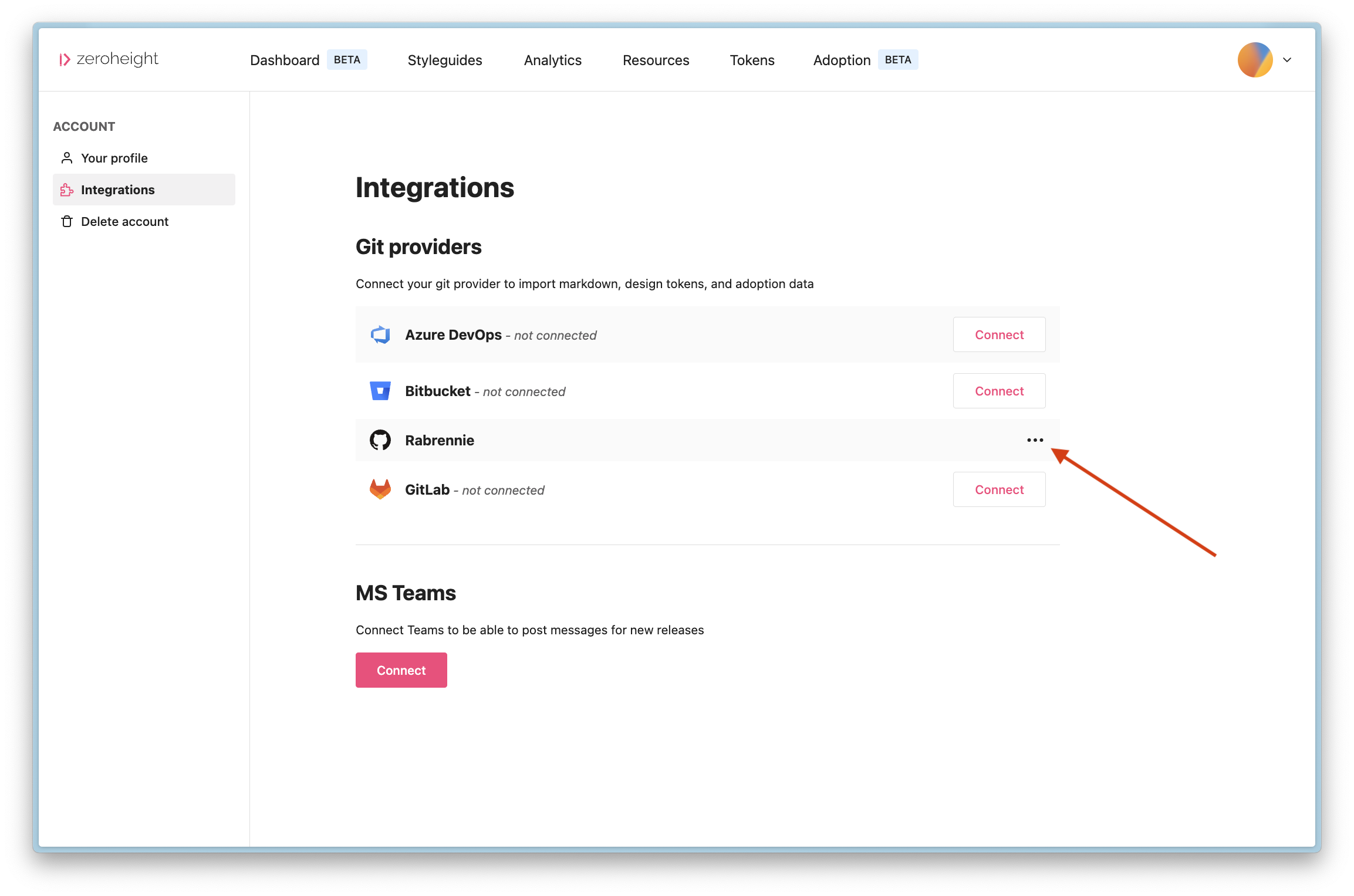Open the Tokens page
The width and height of the screenshot is (1354, 896).
pos(752,60)
